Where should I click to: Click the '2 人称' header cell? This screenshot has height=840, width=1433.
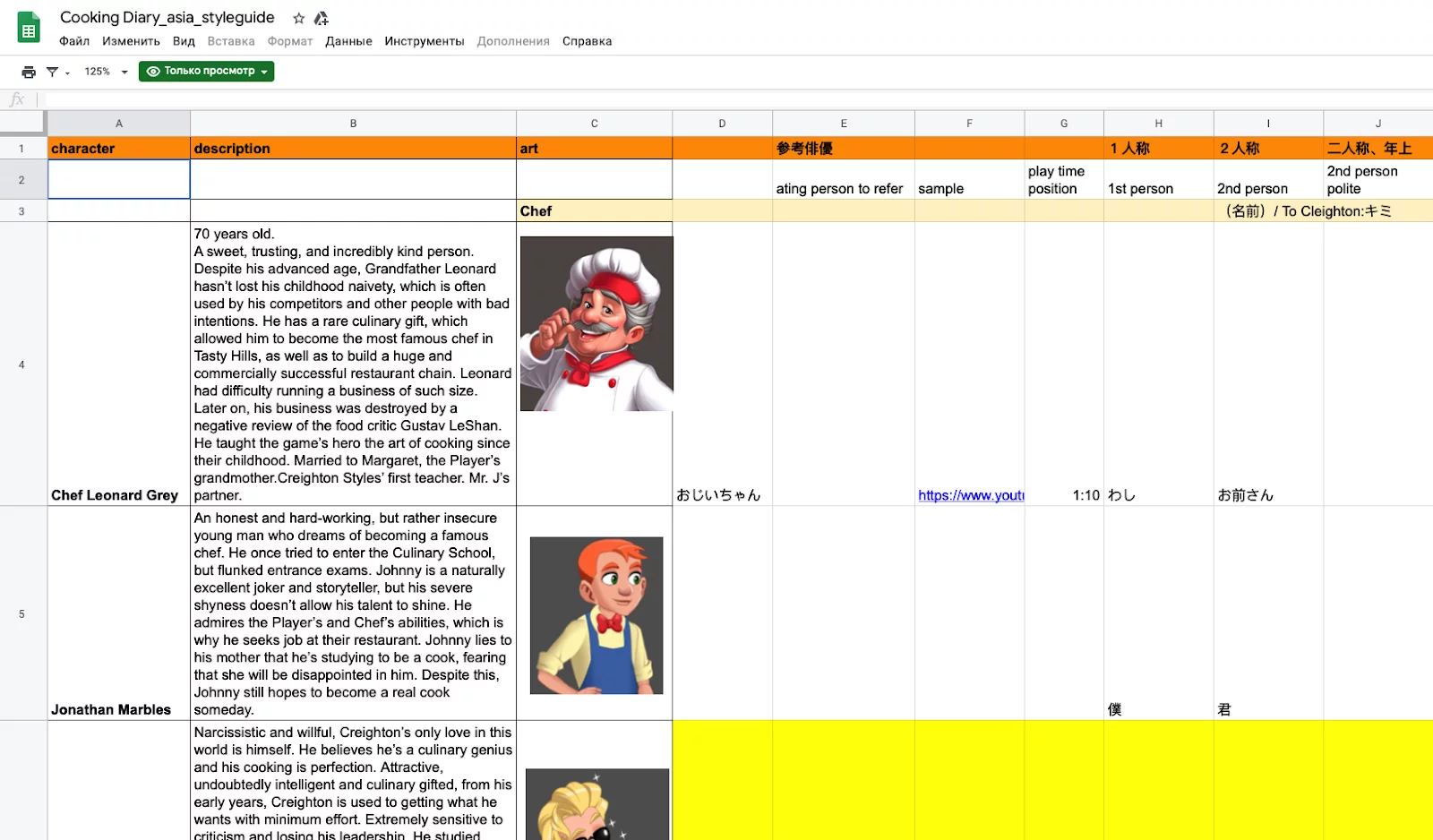click(x=1268, y=149)
